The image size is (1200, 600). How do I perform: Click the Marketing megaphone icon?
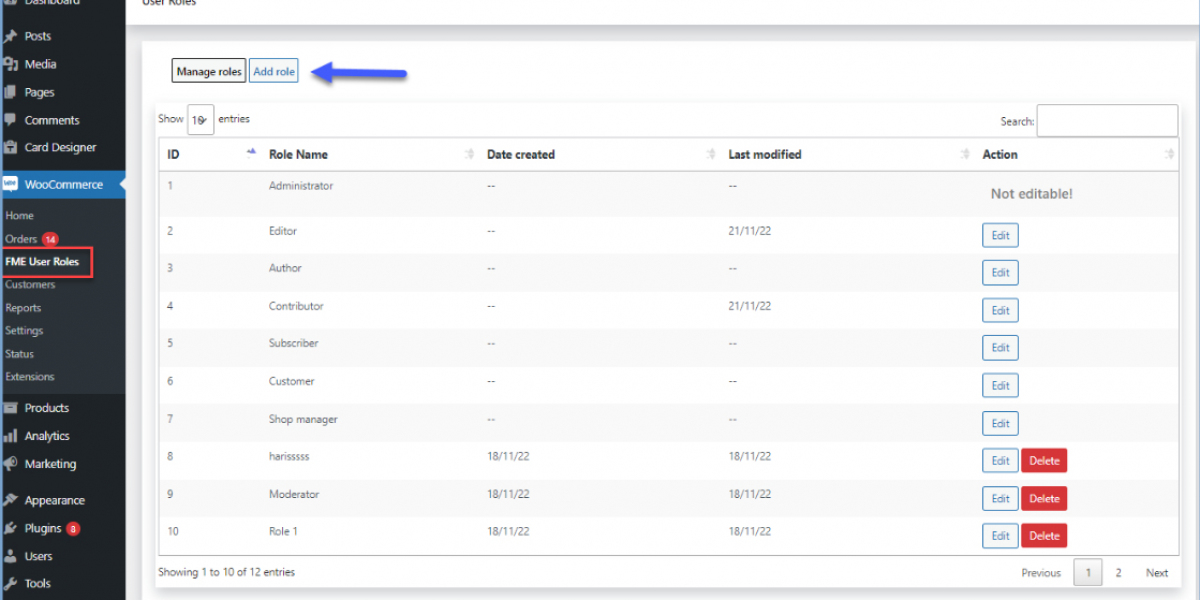[11, 464]
